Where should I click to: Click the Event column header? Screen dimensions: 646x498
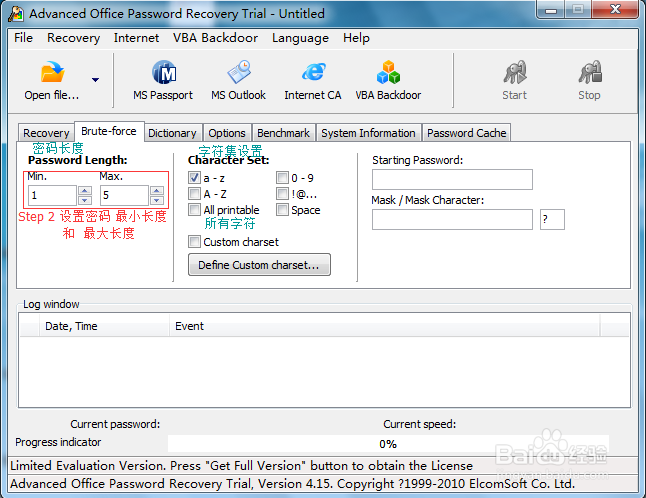(384, 326)
